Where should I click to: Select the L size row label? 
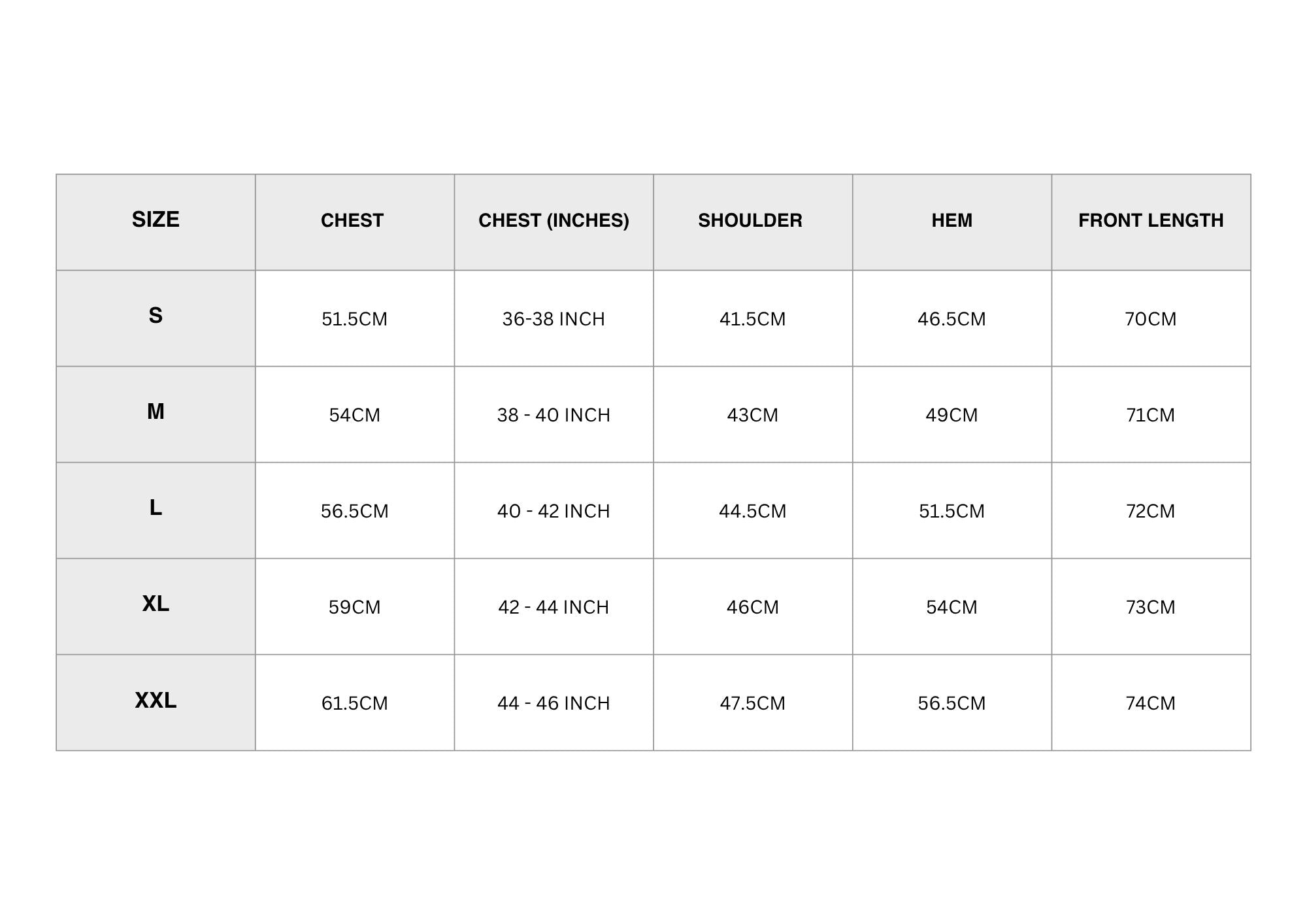click(156, 508)
